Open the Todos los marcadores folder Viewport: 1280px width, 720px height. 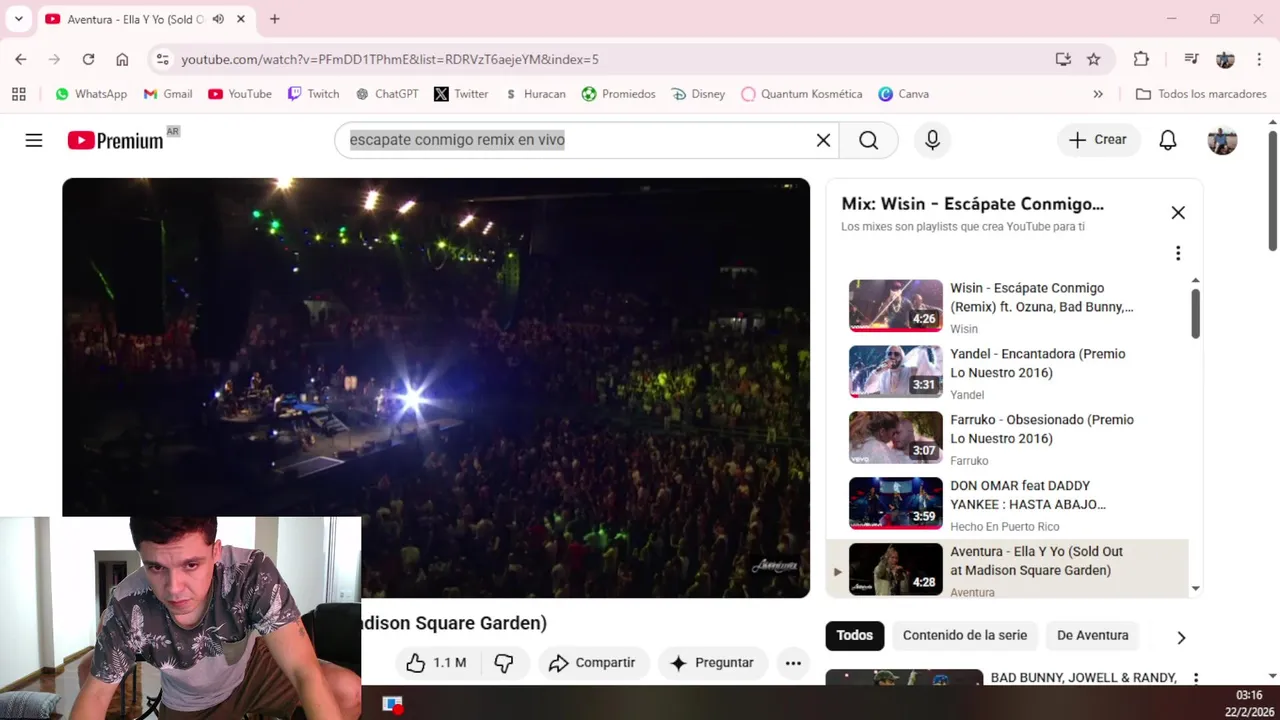click(1201, 94)
